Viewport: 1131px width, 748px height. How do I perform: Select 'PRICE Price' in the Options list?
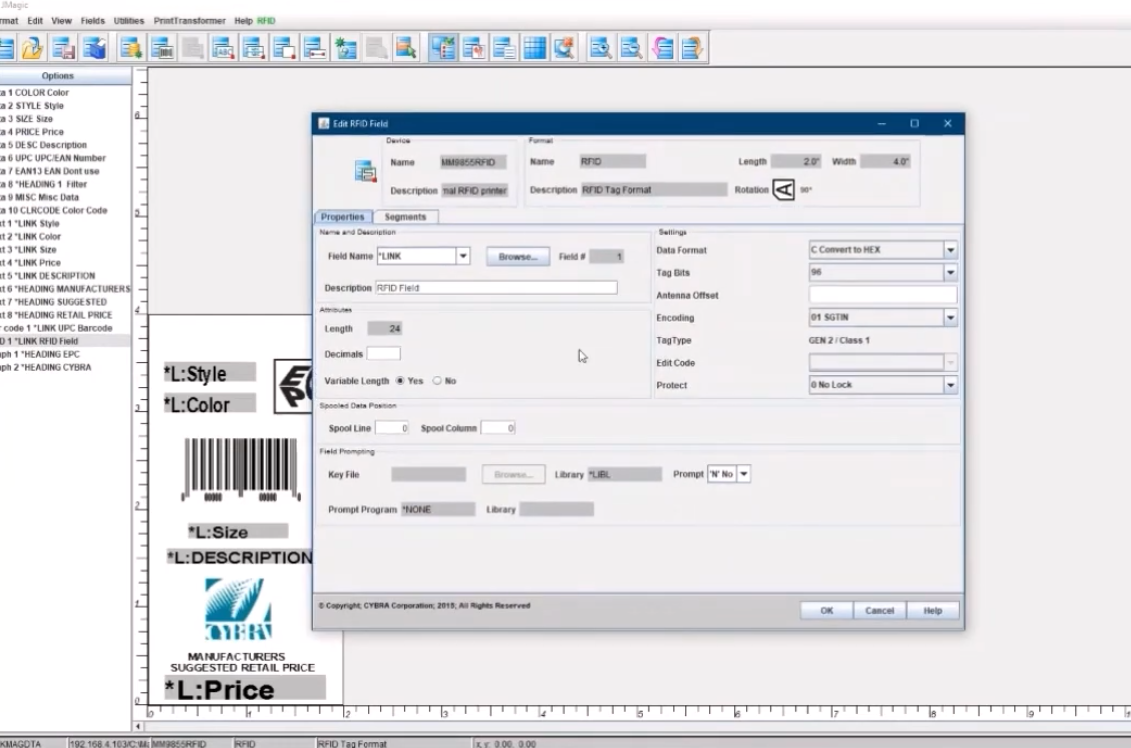(65, 132)
